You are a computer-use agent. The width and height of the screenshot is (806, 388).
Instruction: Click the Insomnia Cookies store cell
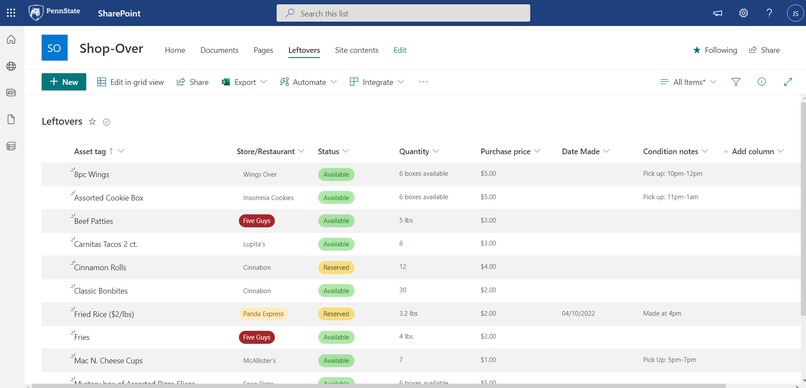pos(268,198)
